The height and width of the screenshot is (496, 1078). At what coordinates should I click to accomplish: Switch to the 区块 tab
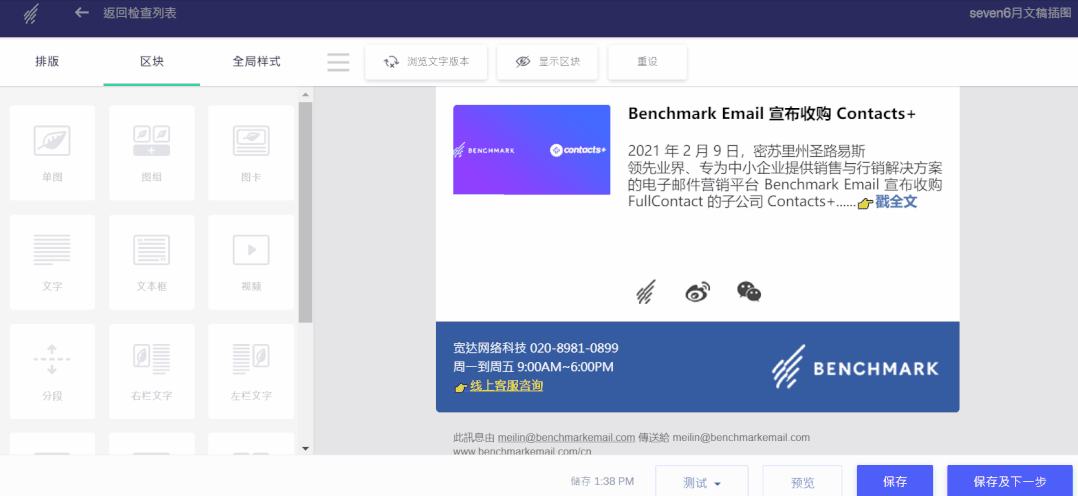[x=152, y=61]
